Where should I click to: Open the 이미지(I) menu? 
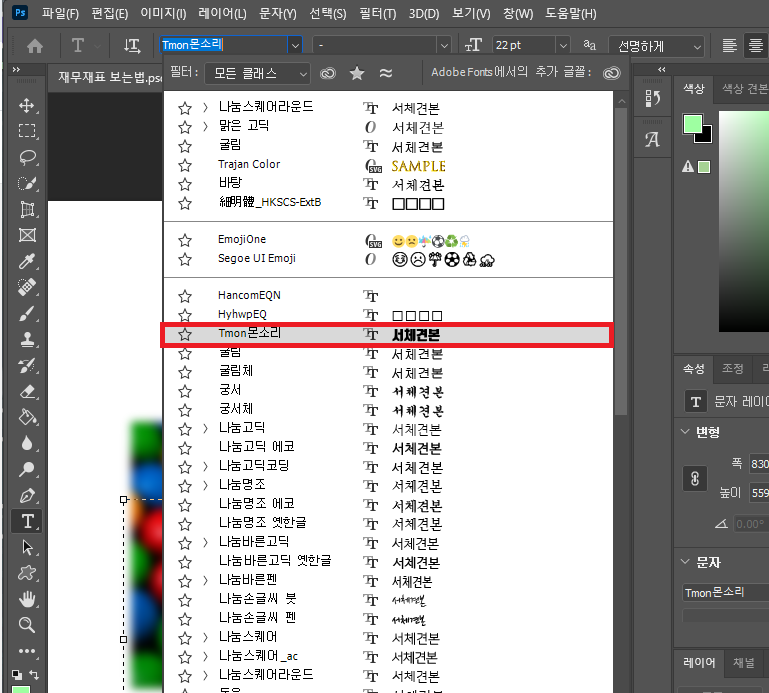point(163,13)
